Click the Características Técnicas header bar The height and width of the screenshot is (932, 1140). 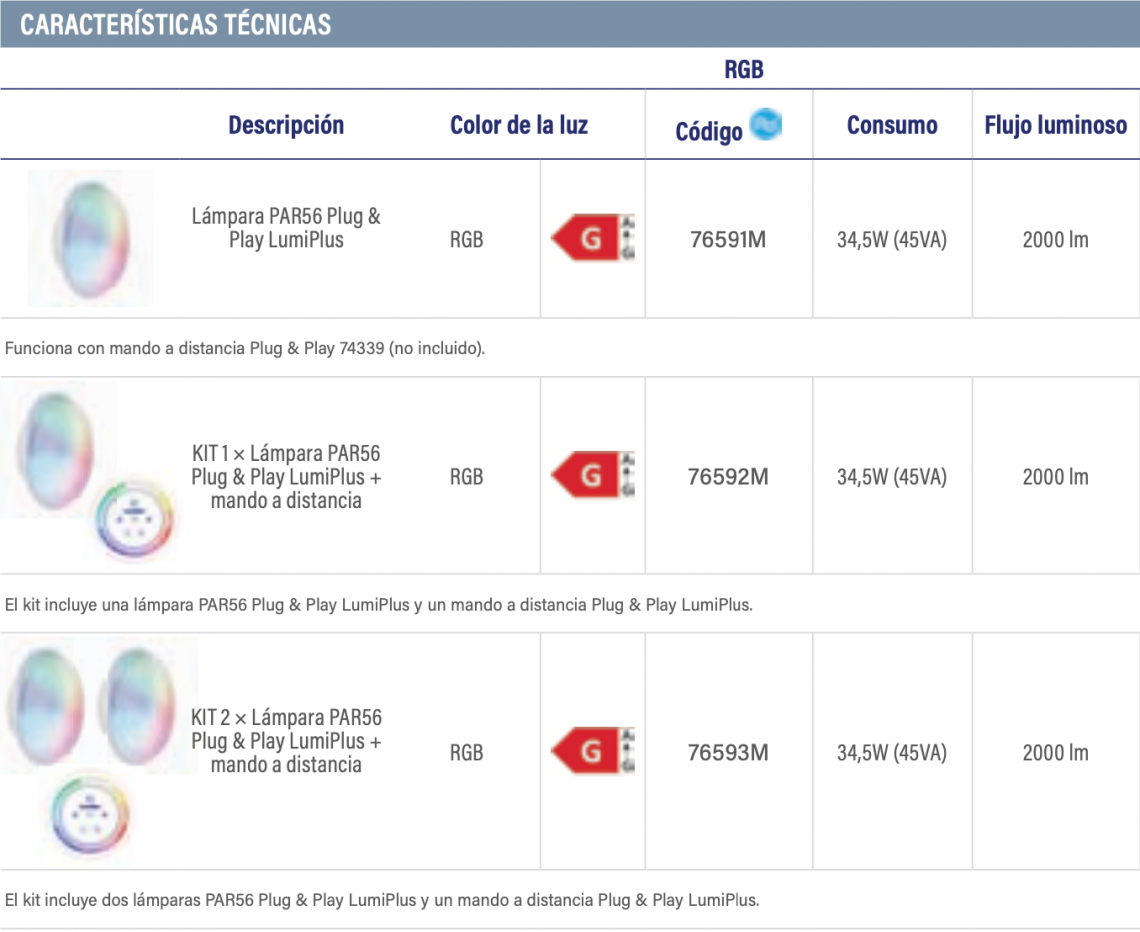click(x=570, y=24)
